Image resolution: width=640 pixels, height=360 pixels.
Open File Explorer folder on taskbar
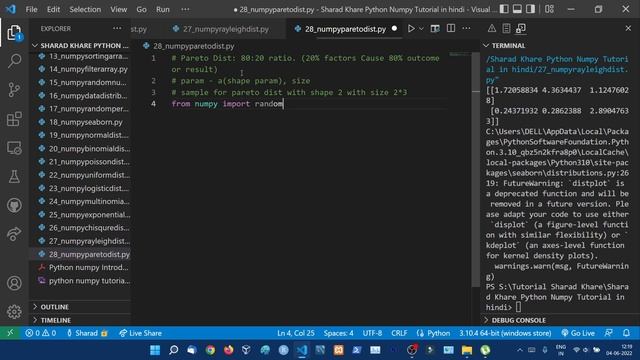pos(467,350)
